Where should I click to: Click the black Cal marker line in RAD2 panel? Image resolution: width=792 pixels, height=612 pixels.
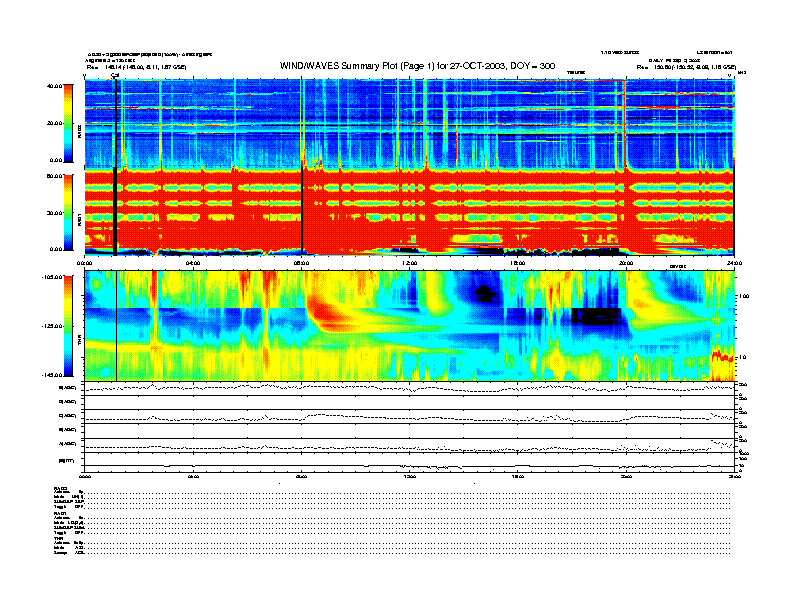coord(116,123)
